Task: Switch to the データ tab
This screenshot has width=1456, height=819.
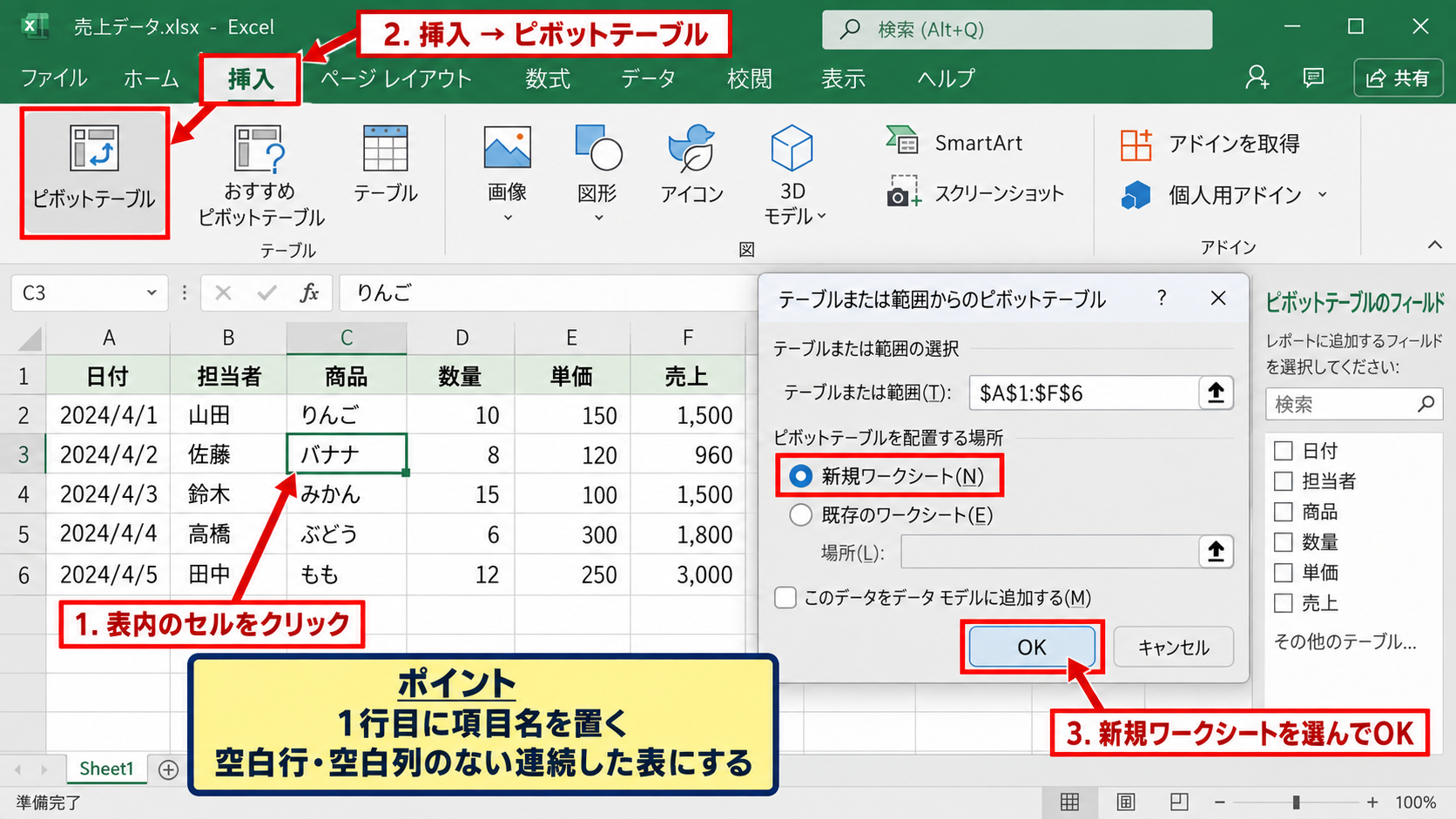Action: click(x=648, y=78)
